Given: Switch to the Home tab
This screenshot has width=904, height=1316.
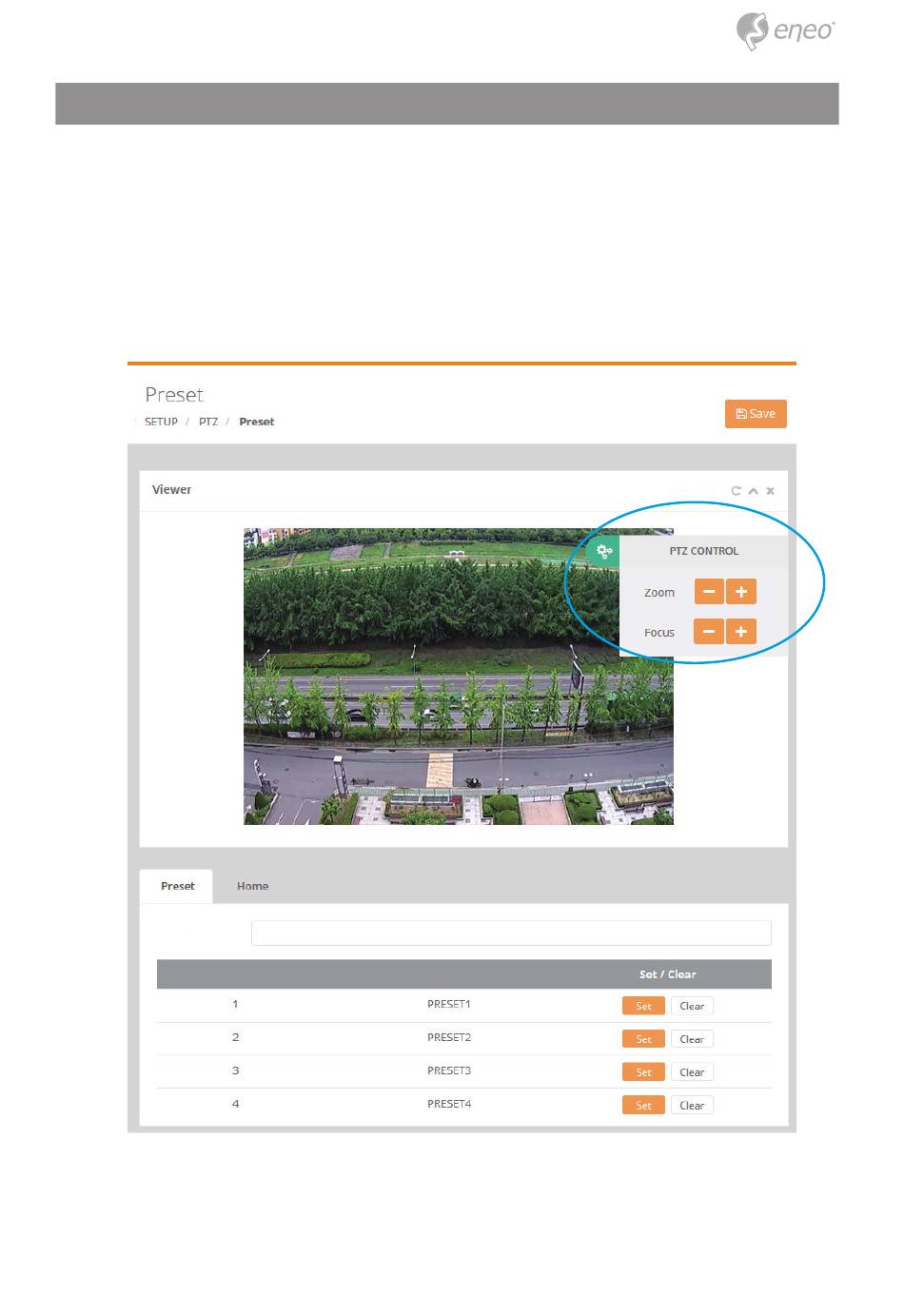Looking at the screenshot, I should click(252, 886).
